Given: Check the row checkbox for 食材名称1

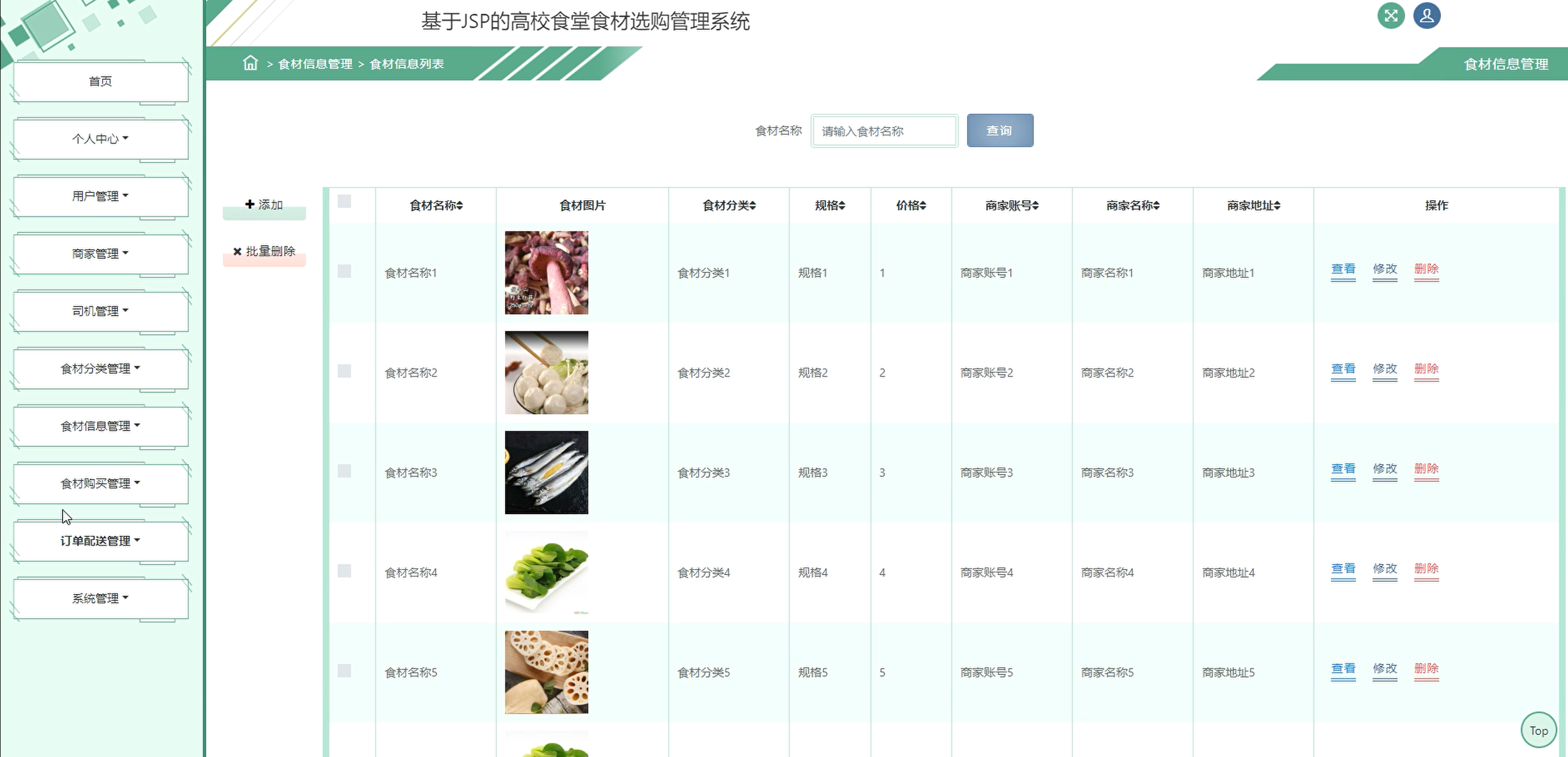Looking at the screenshot, I should (x=344, y=271).
